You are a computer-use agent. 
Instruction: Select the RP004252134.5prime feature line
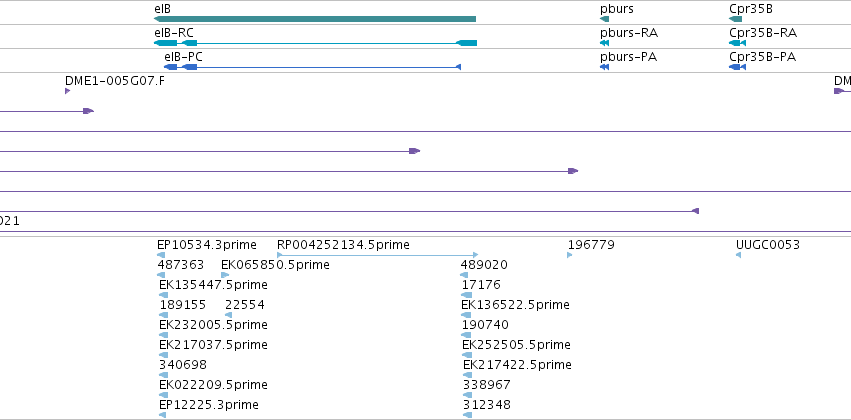click(378, 254)
